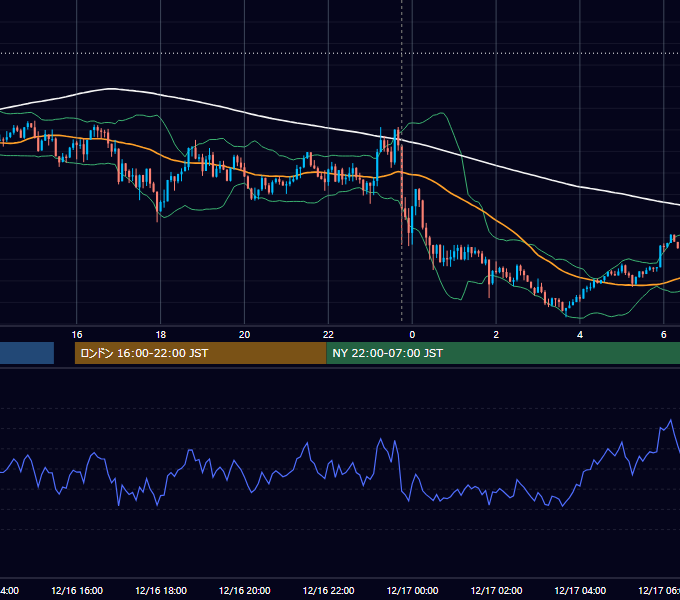Click the 16 hour label on upper chart
Image resolution: width=680 pixels, height=600 pixels.
(x=77, y=334)
